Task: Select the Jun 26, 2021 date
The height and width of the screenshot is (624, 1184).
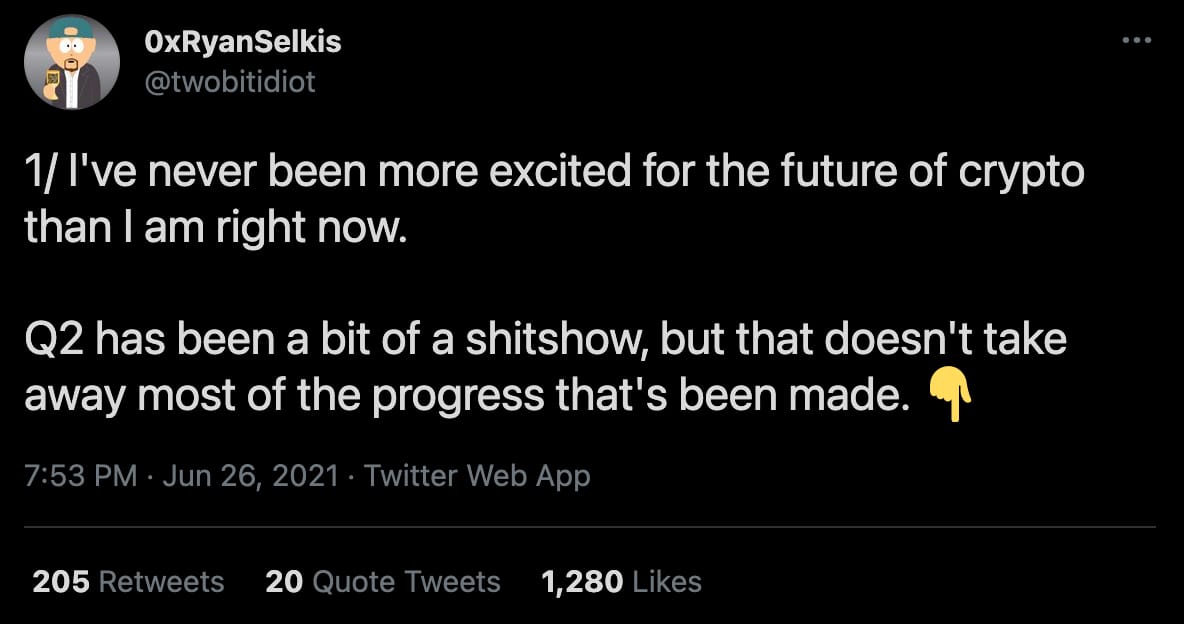Action: [250, 476]
